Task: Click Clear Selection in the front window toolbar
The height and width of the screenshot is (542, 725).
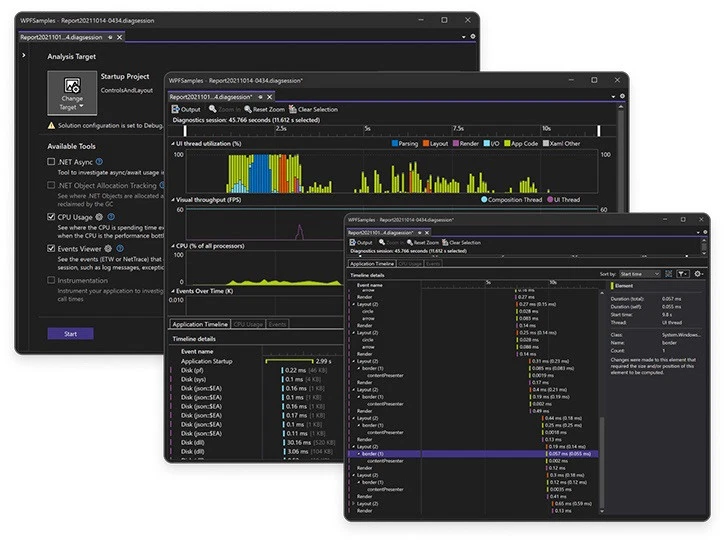Action: click(x=461, y=242)
